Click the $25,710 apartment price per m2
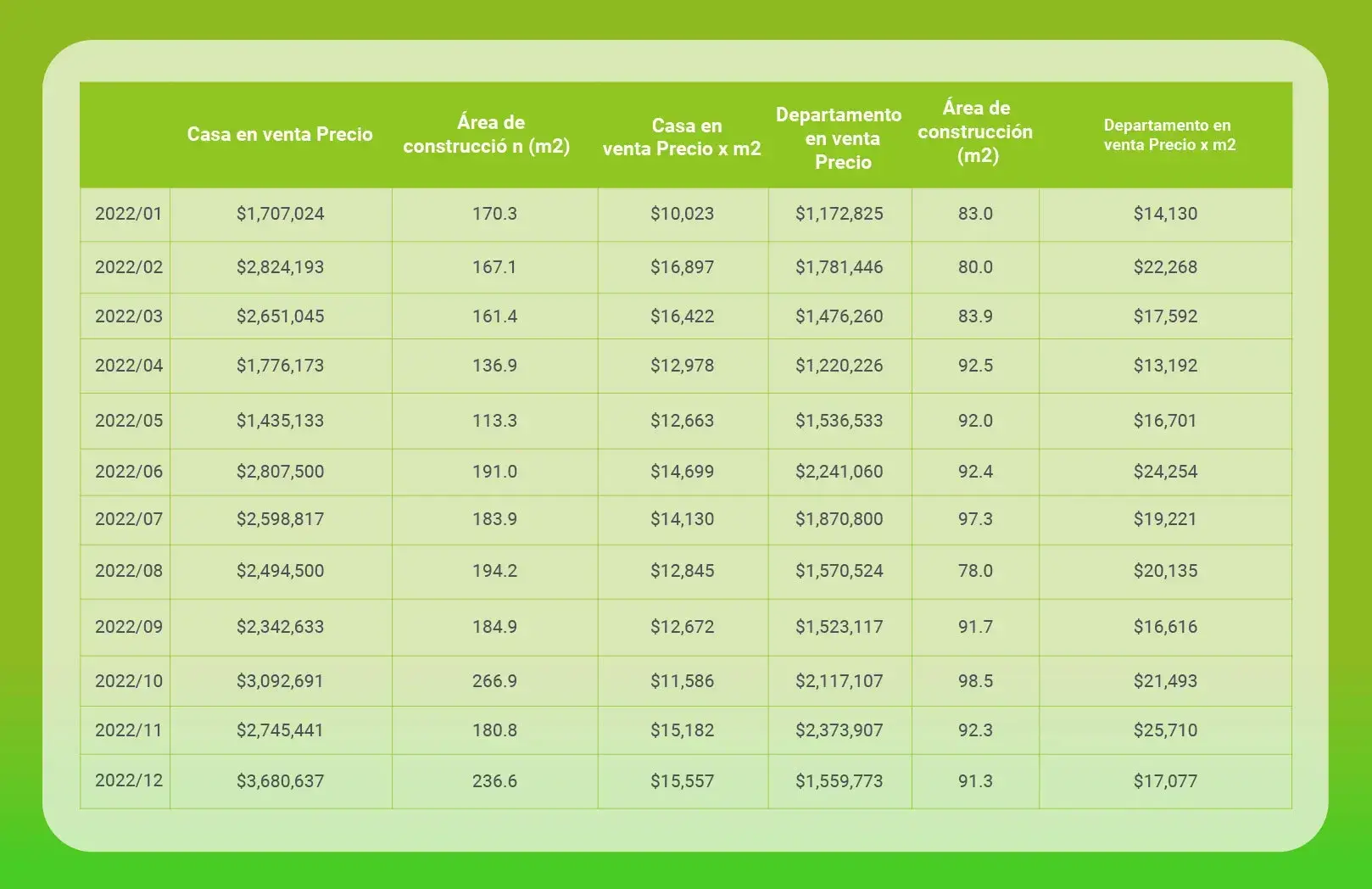1372x889 pixels. pos(1165,730)
